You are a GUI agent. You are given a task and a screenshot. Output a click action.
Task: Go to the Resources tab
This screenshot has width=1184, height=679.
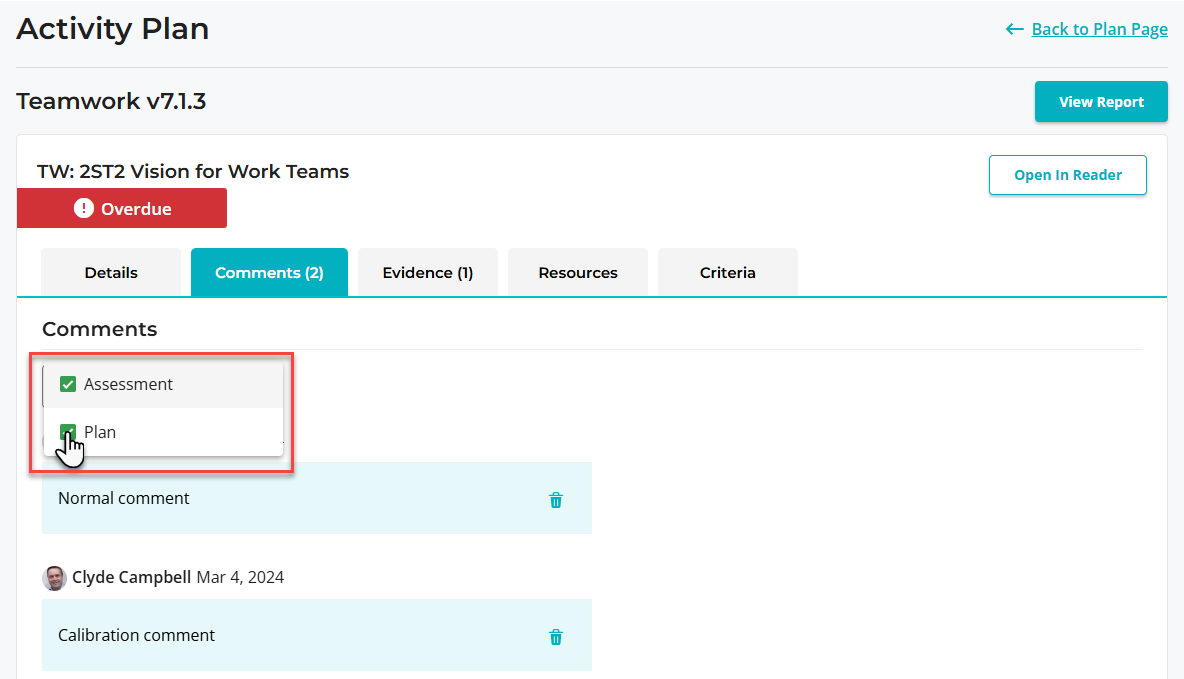(578, 272)
